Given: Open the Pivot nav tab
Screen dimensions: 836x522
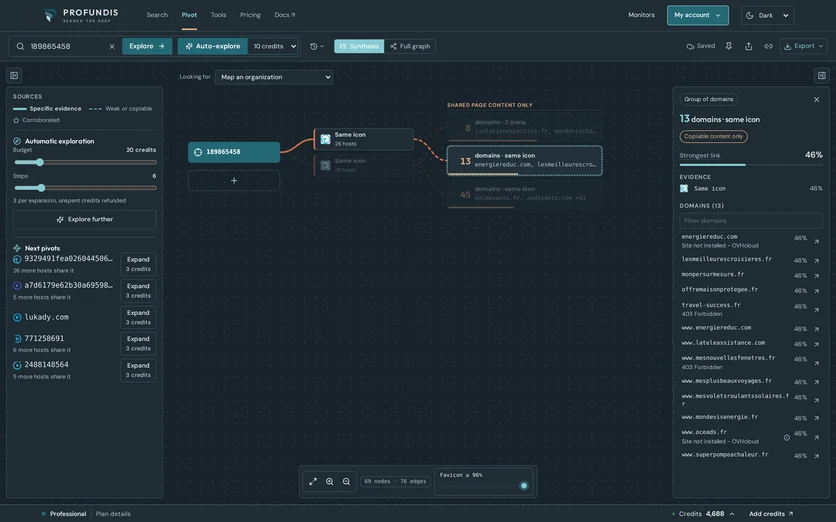Looking at the screenshot, I should (189, 15).
